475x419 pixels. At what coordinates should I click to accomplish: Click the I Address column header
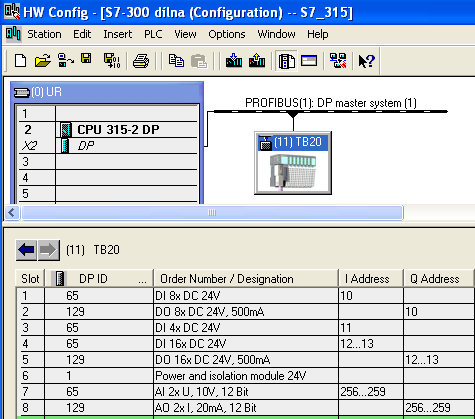pyautogui.click(x=370, y=278)
